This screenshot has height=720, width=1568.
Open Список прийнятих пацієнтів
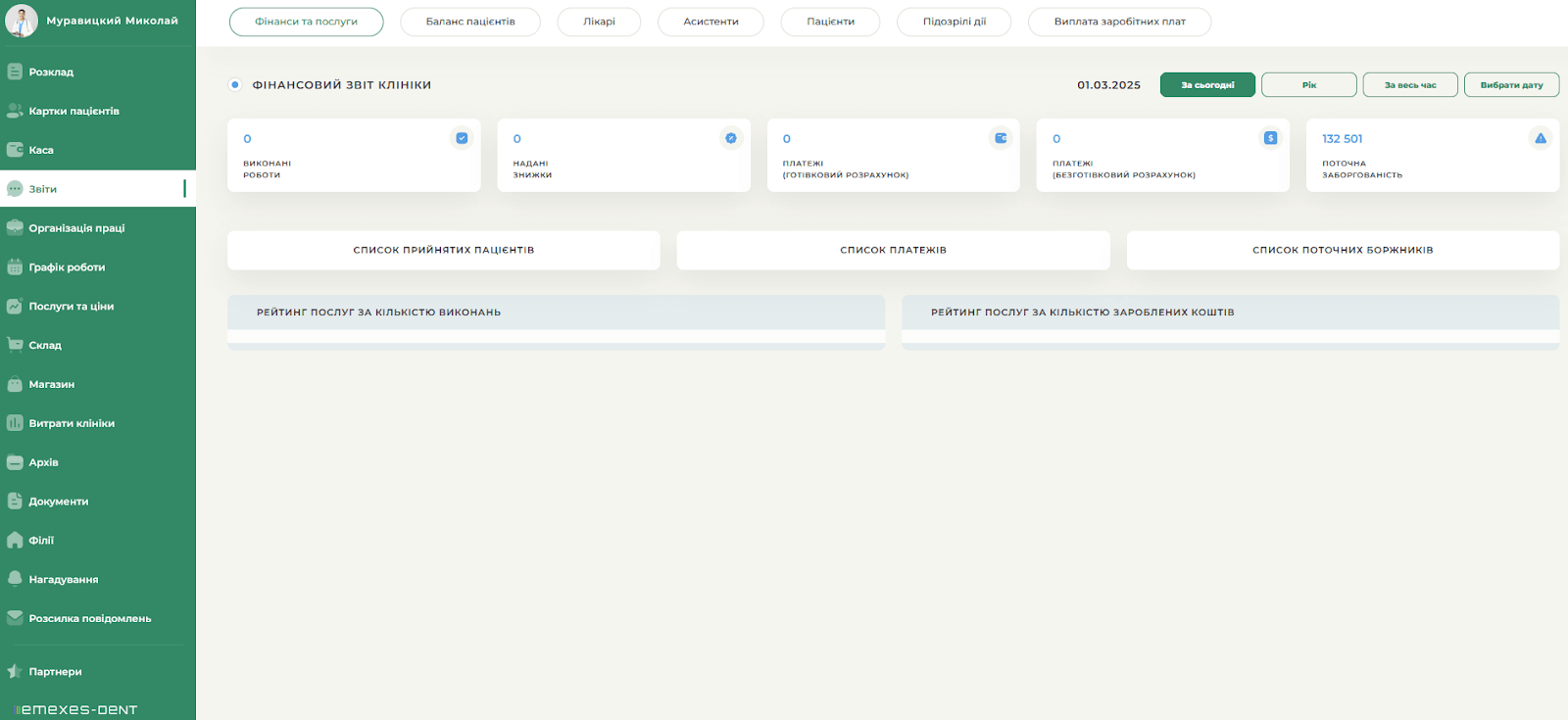tap(443, 250)
